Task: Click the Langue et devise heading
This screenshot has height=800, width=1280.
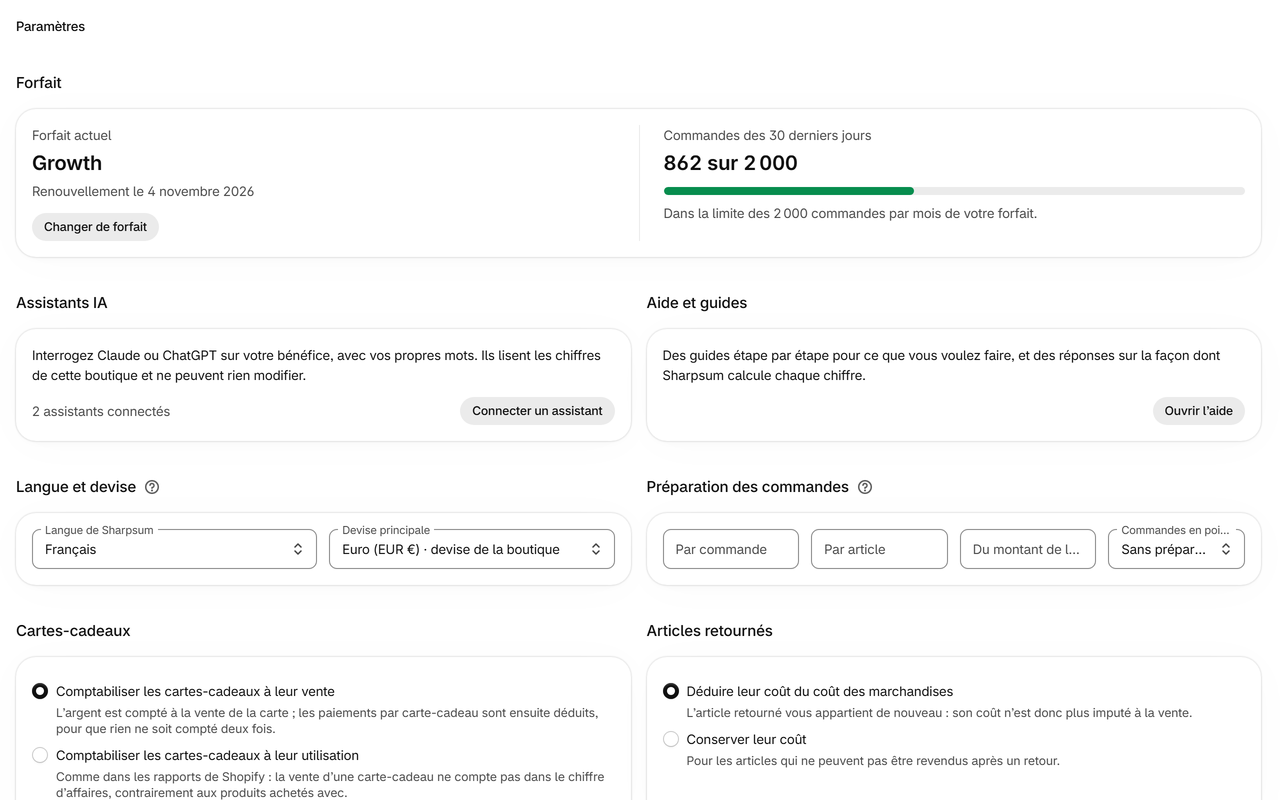Action: (76, 487)
